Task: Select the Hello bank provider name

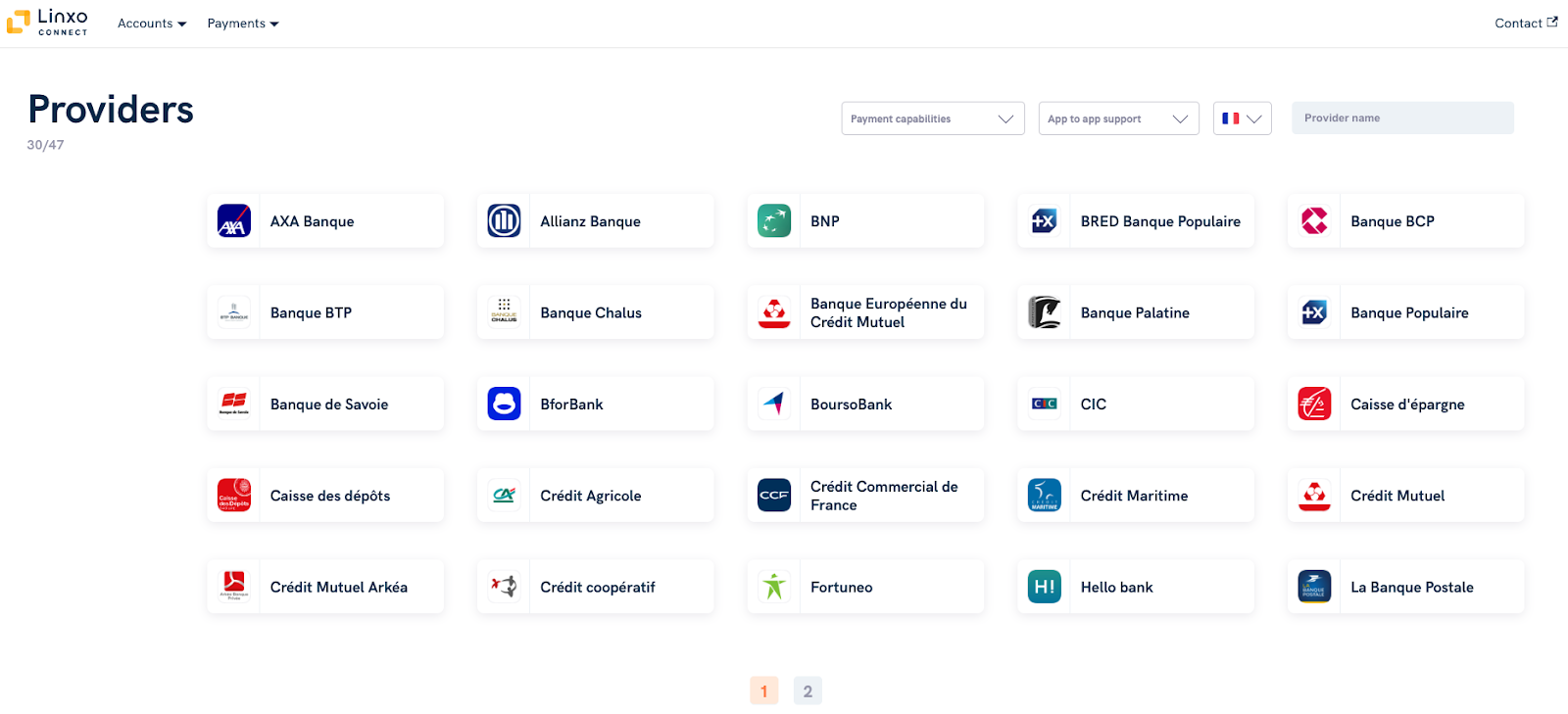Action: tap(1116, 587)
